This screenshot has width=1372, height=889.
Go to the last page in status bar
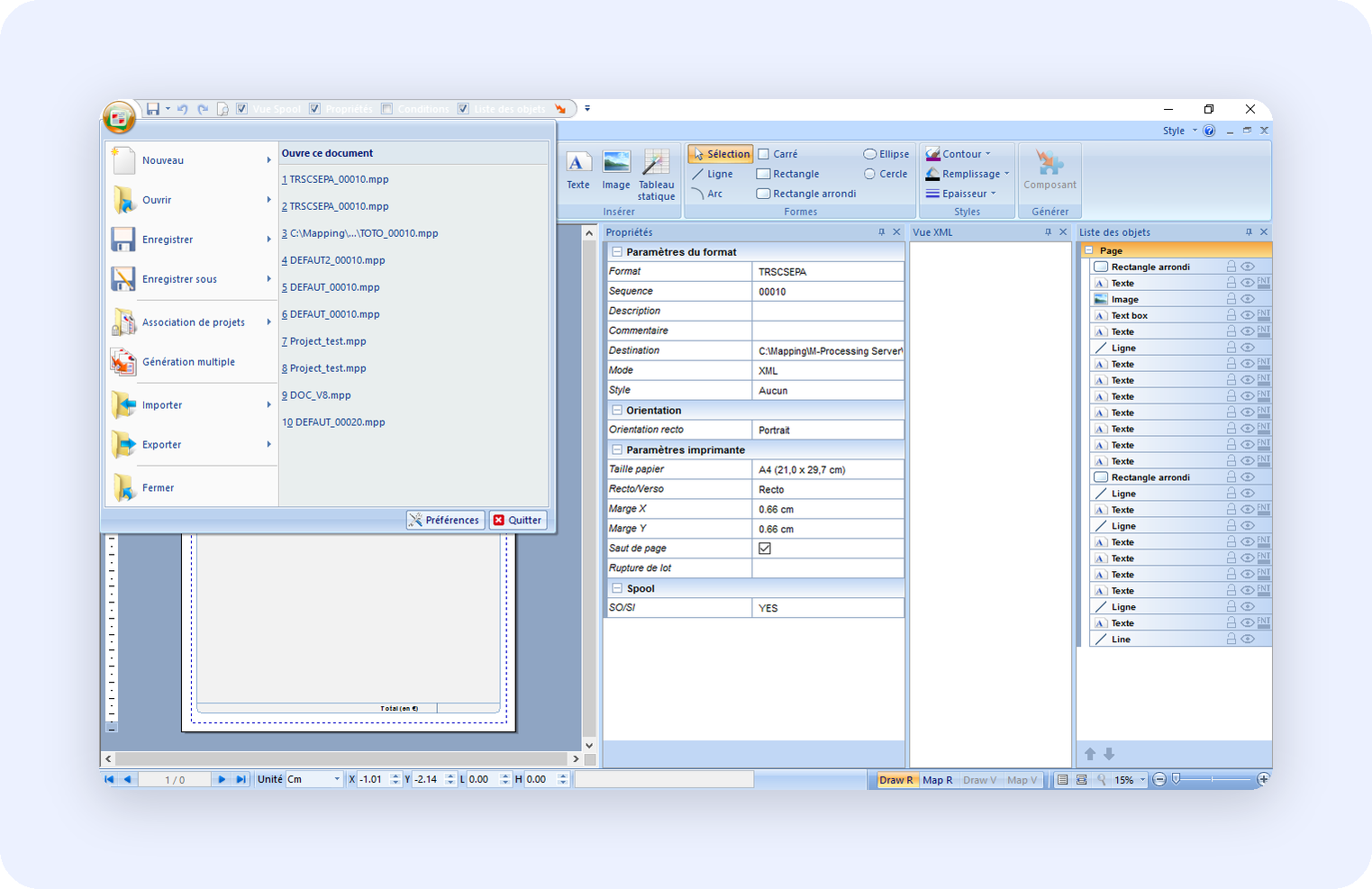241,779
